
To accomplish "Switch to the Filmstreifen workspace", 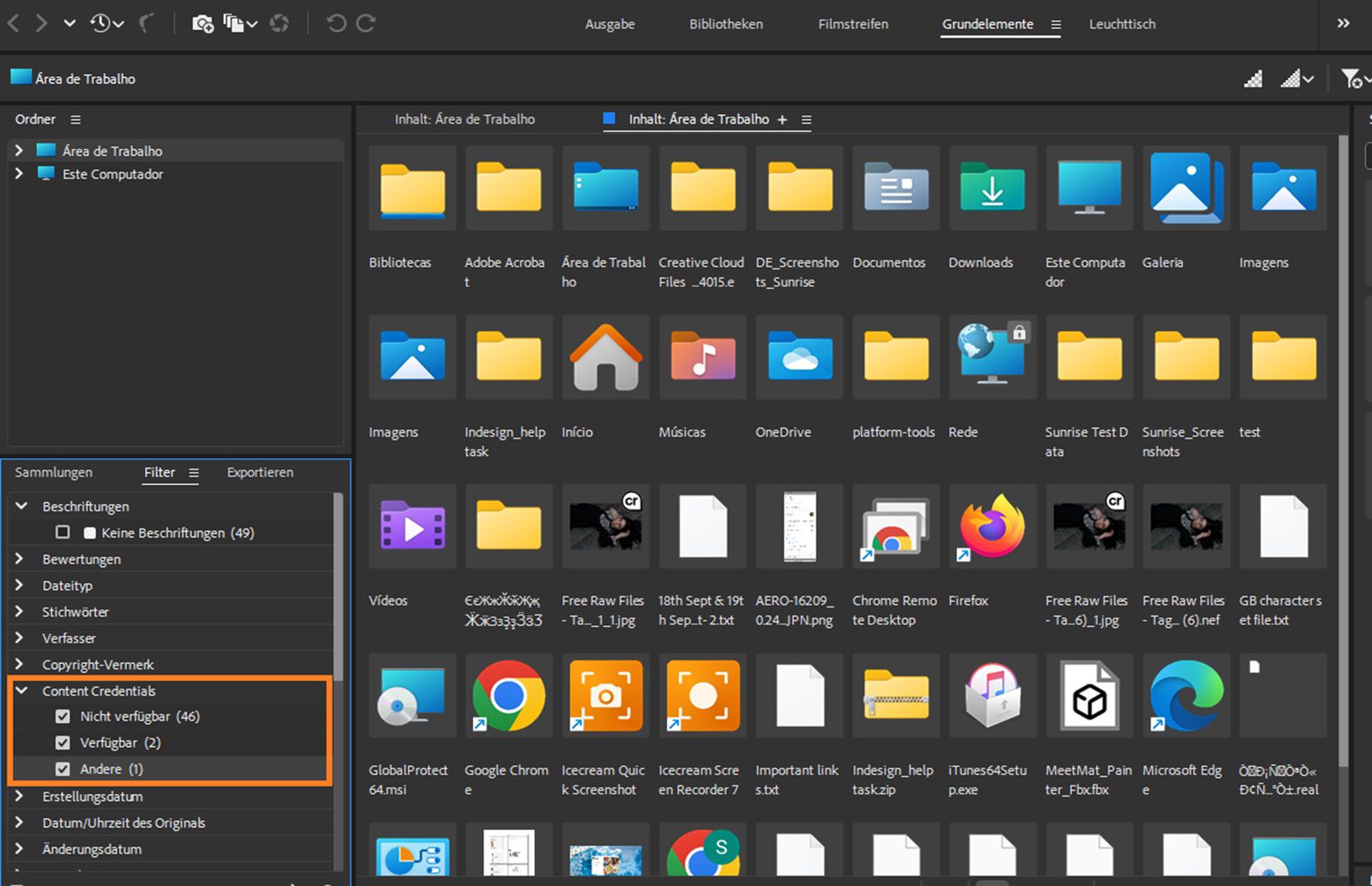I will (853, 24).
